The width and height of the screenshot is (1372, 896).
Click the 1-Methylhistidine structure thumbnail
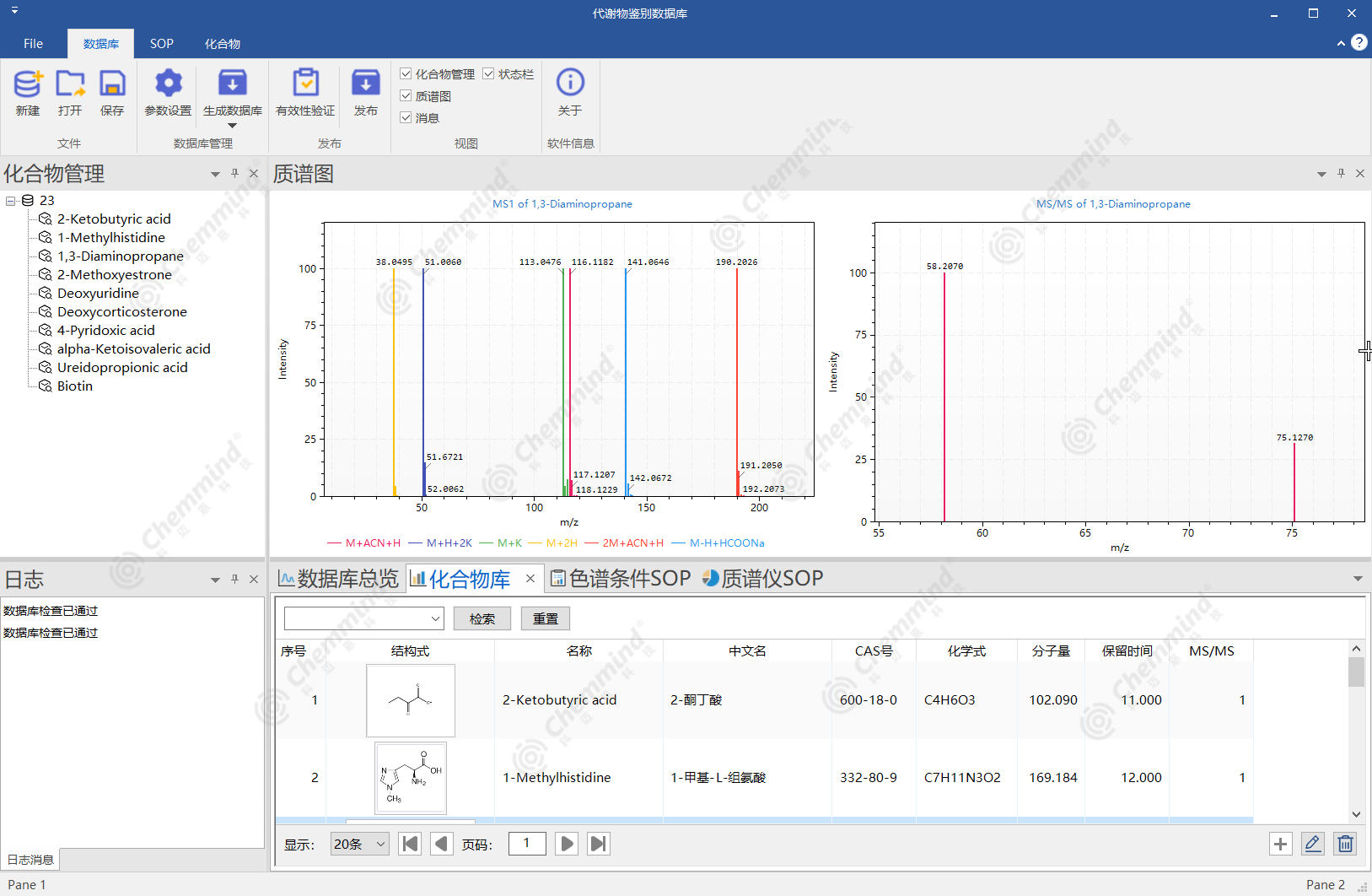pyautogui.click(x=411, y=778)
